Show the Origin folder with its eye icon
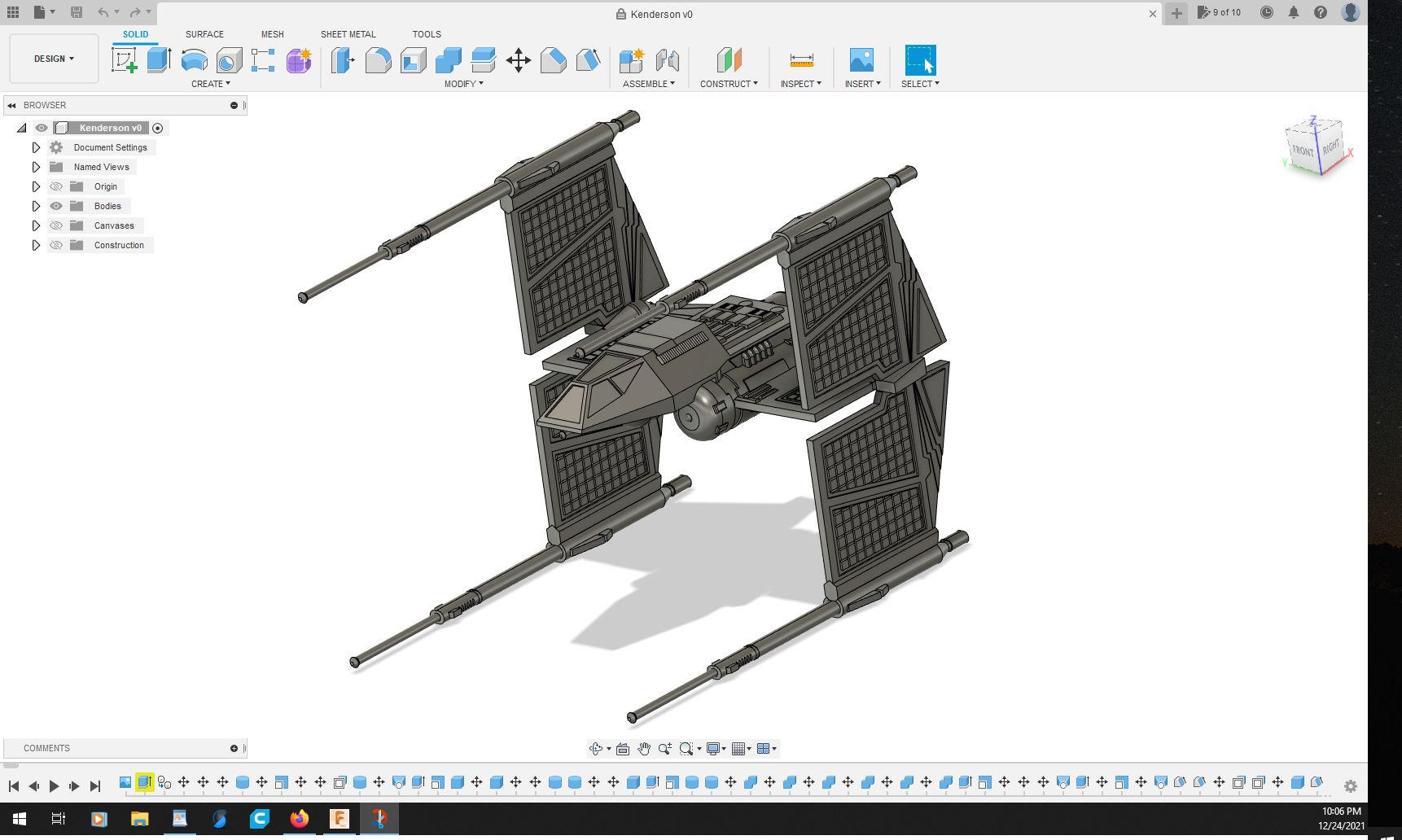The width and height of the screenshot is (1402, 840). [56, 186]
